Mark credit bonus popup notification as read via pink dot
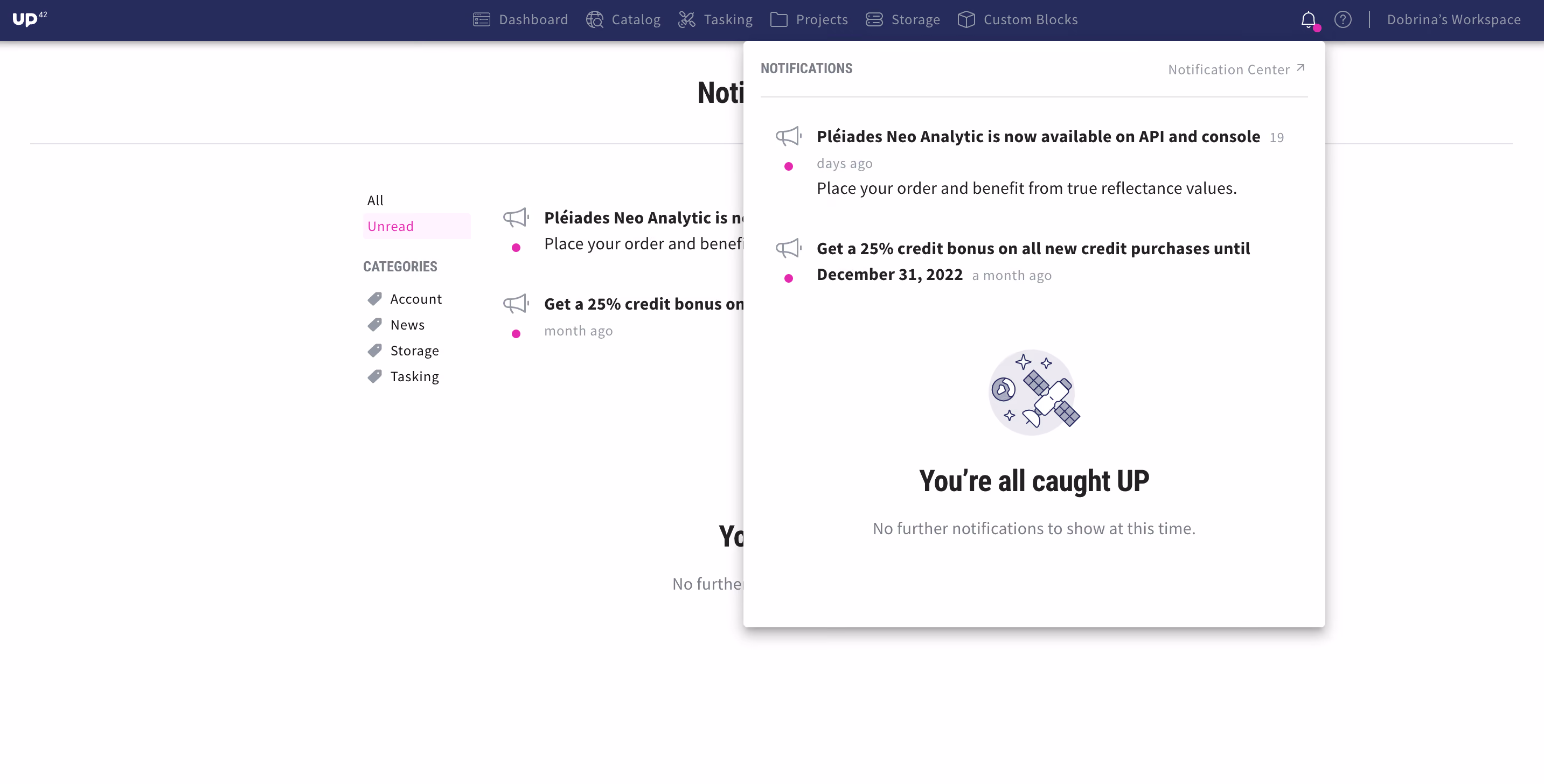 (x=789, y=278)
